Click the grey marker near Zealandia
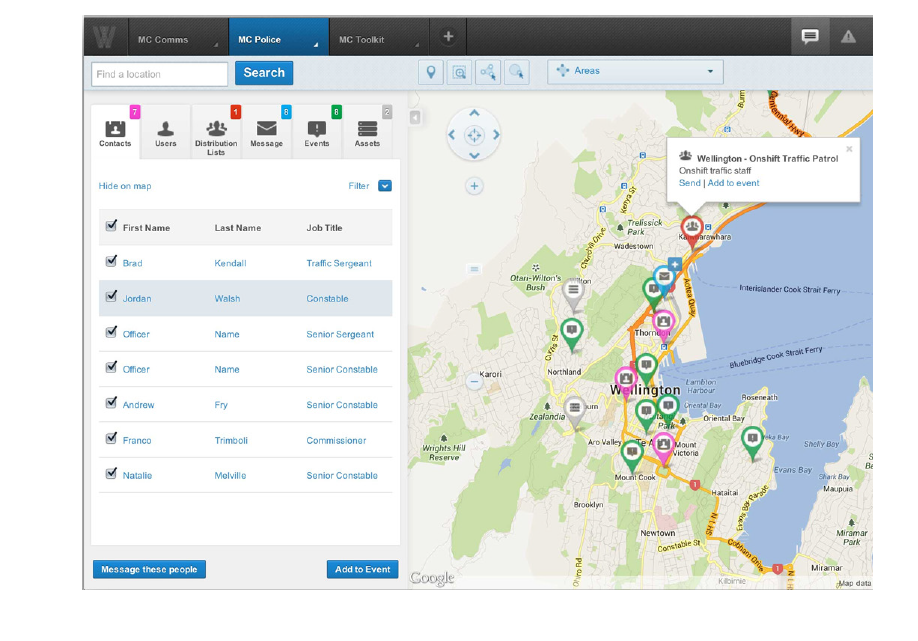This screenshot has width=918, height=641. [574, 407]
